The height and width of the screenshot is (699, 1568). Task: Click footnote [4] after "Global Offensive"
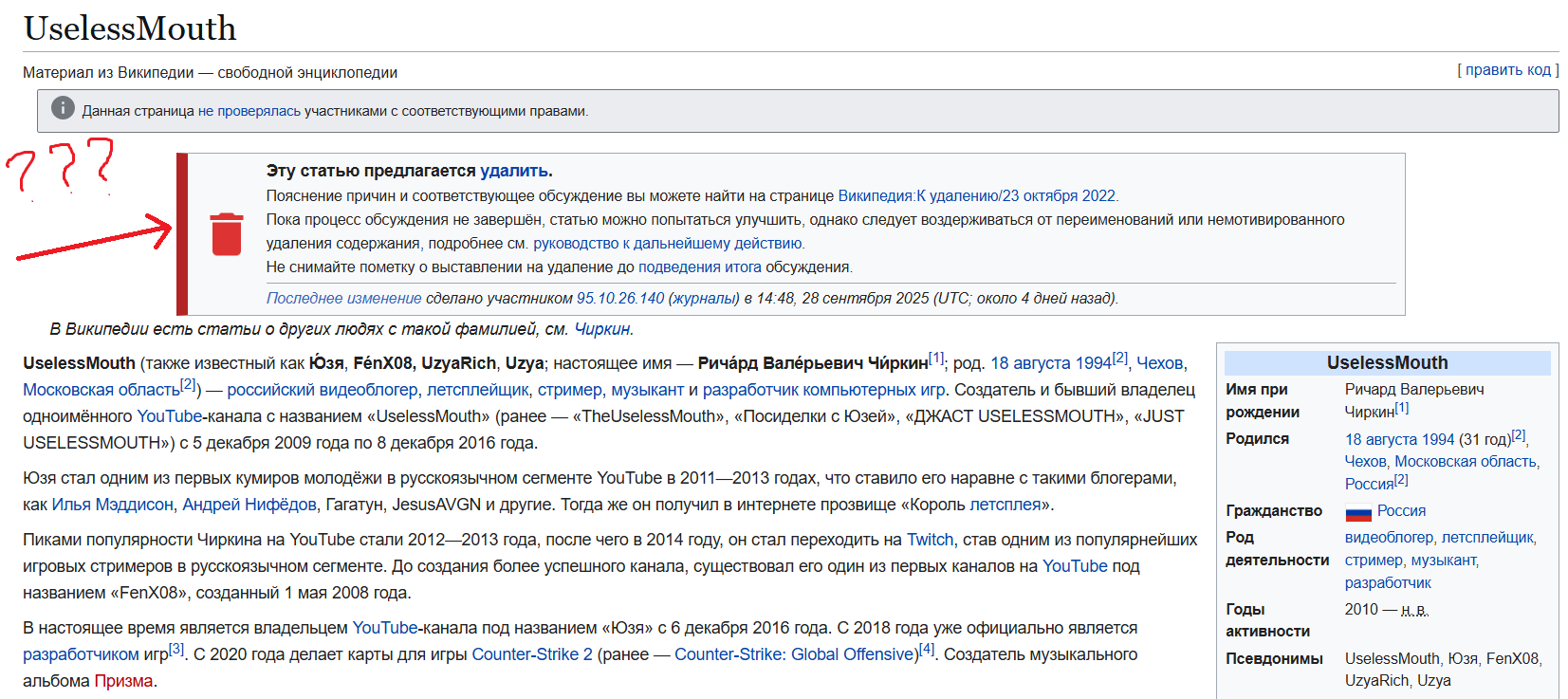[927, 649]
